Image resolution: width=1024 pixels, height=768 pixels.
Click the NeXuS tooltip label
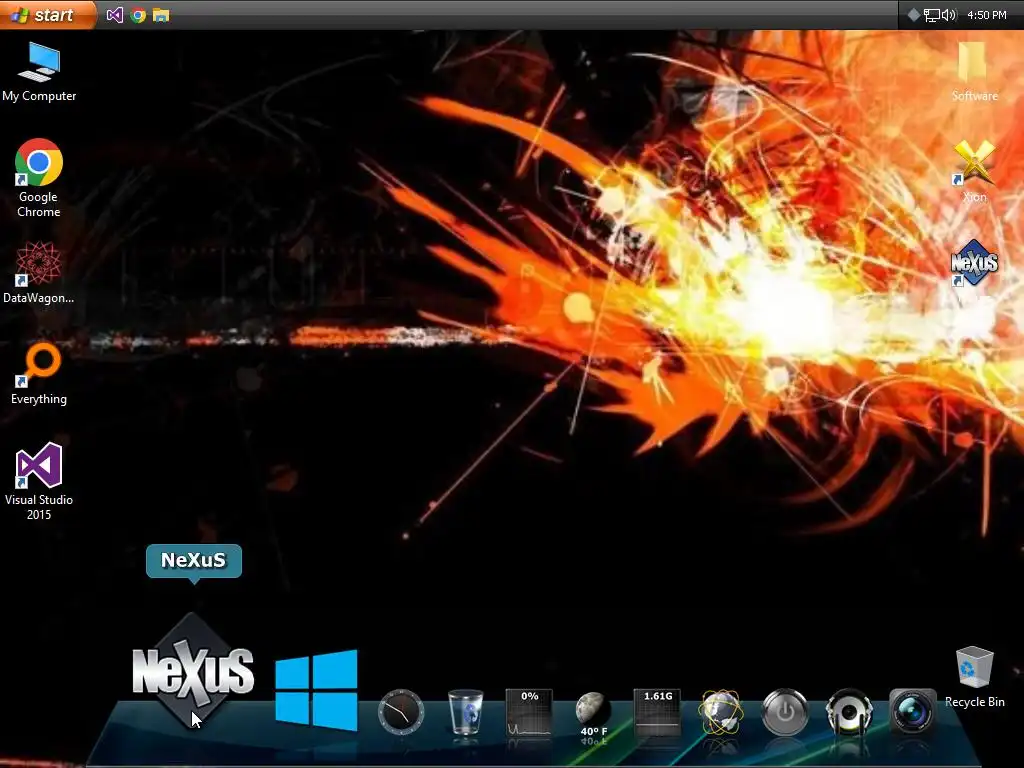point(193,560)
